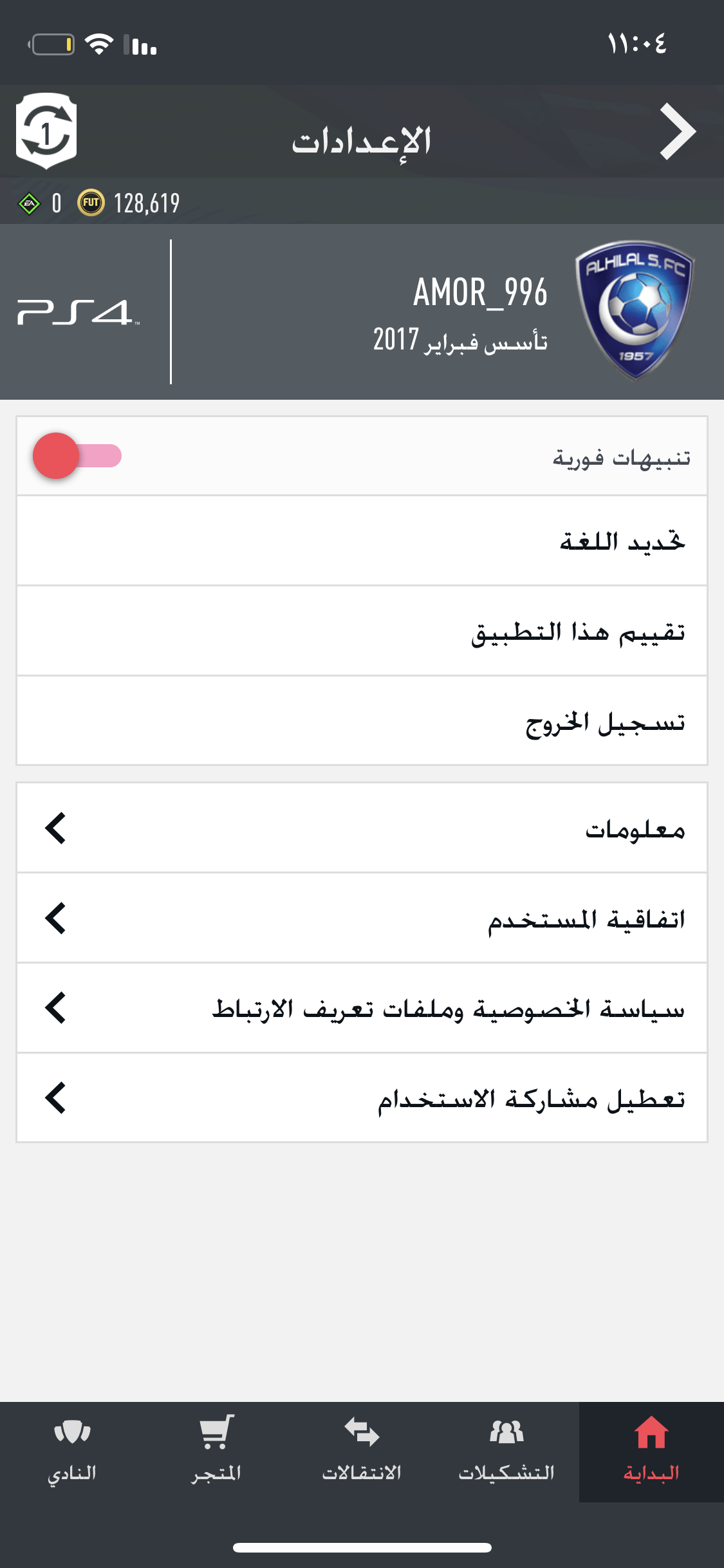The image size is (724, 1568).
Task: Go back using the header arrow
Action: [x=678, y=131]
